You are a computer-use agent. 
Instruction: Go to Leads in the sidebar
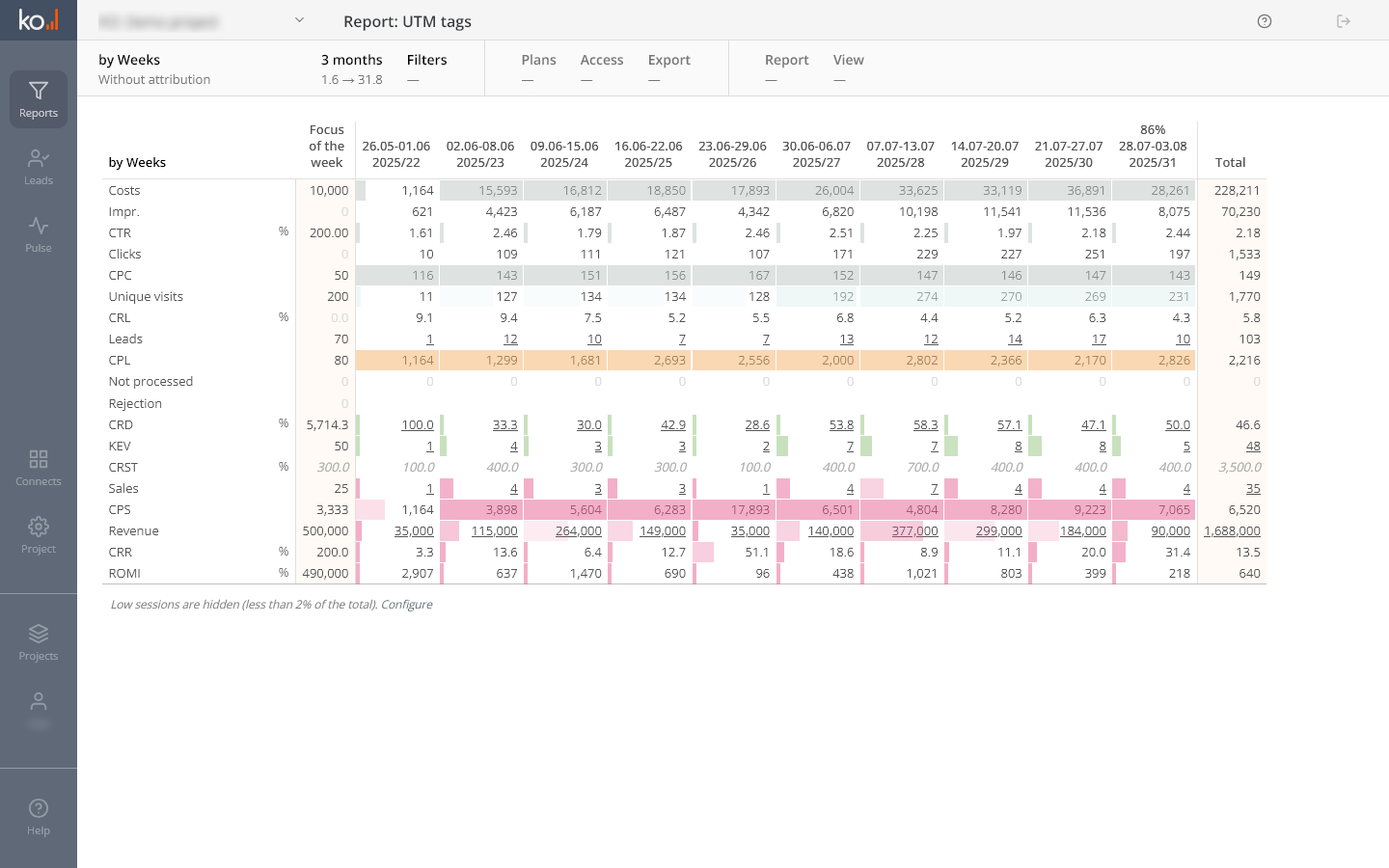click(x=39, y=159)
